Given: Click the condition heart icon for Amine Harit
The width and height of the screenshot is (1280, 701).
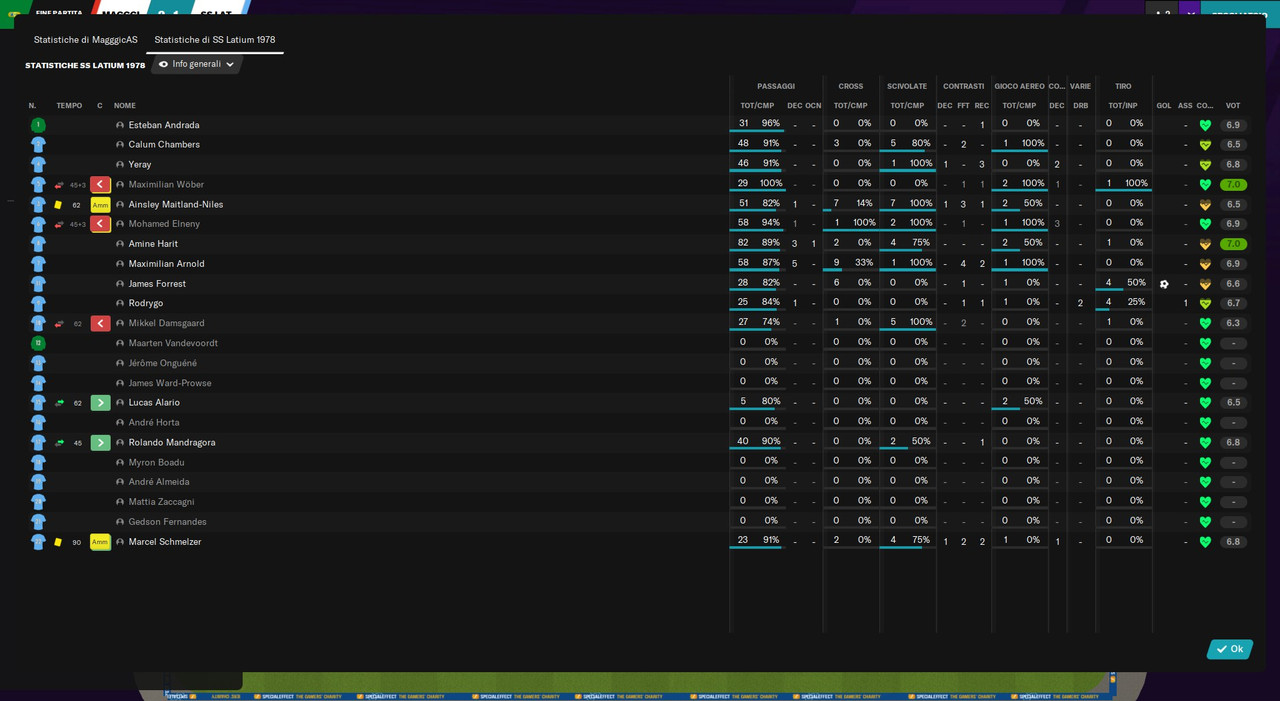Looking at the screenshot, I should point(1205,244).
